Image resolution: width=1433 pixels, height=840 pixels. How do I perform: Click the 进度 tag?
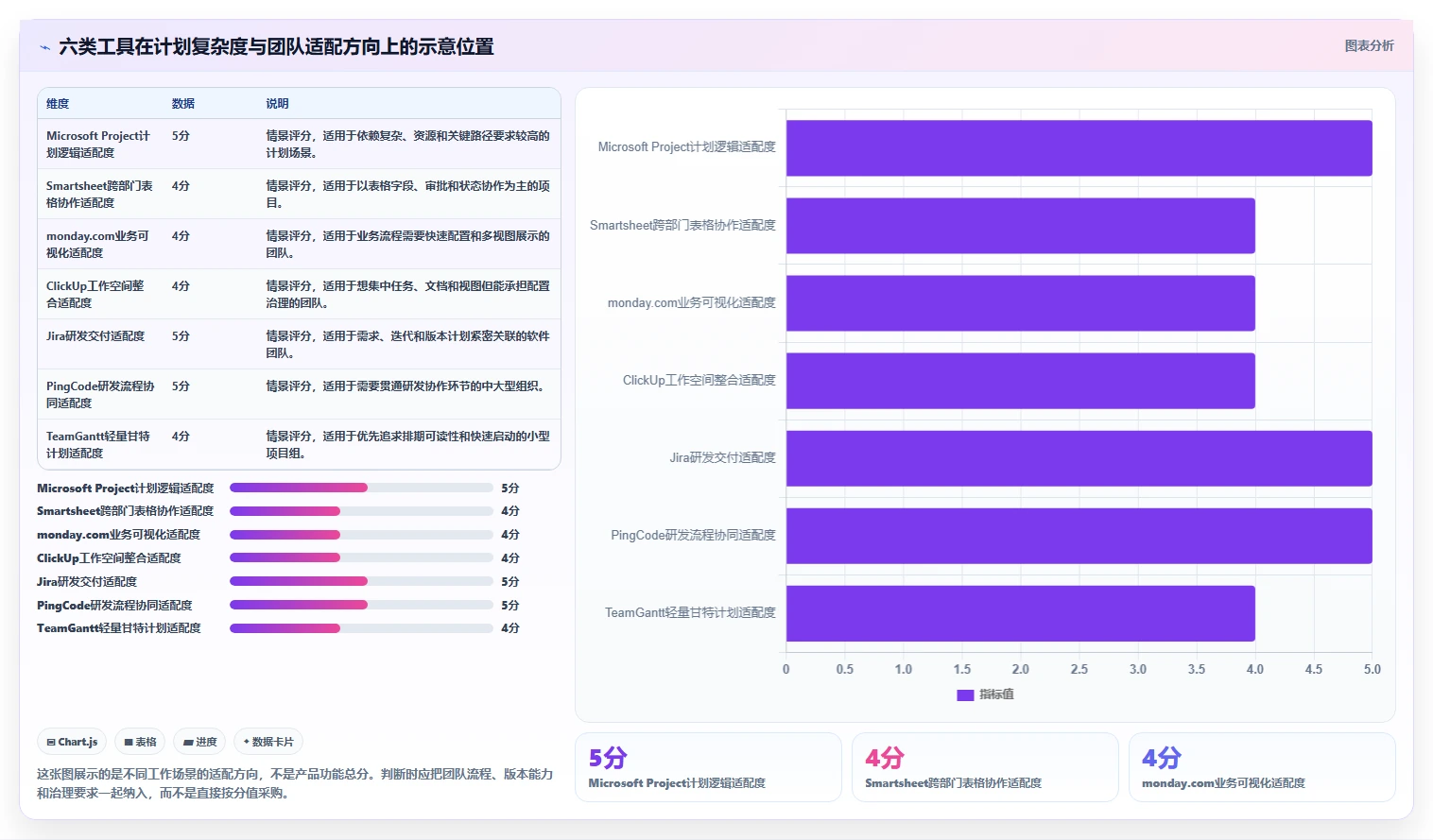(x=199, y=742)
